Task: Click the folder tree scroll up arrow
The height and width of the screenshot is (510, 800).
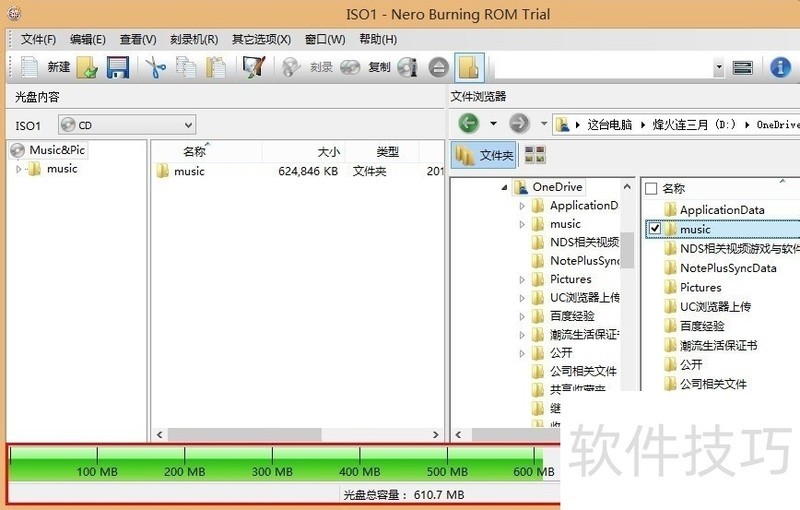Action: pyautogui.click(x=628, y=187)
